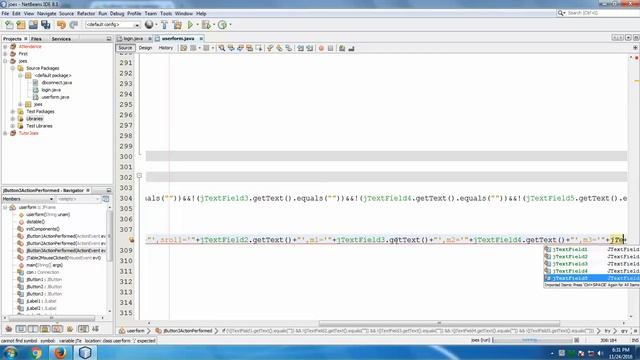Image resolution: width=640 pixels, height=360 pixels.
Task: Choose jTextField1 in code completion popup
Action: point(592,249)
